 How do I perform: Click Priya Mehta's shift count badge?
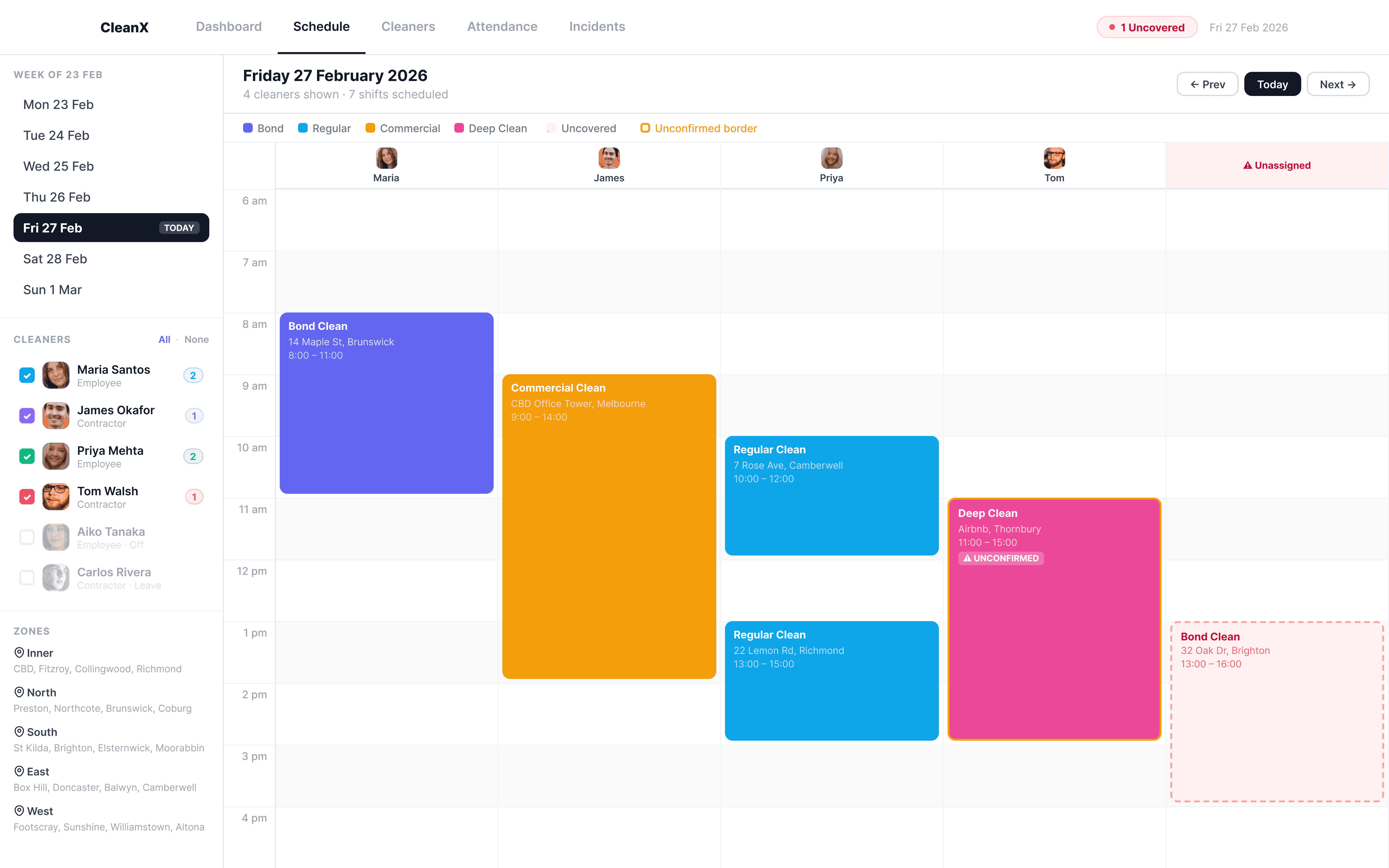point(193,456)
